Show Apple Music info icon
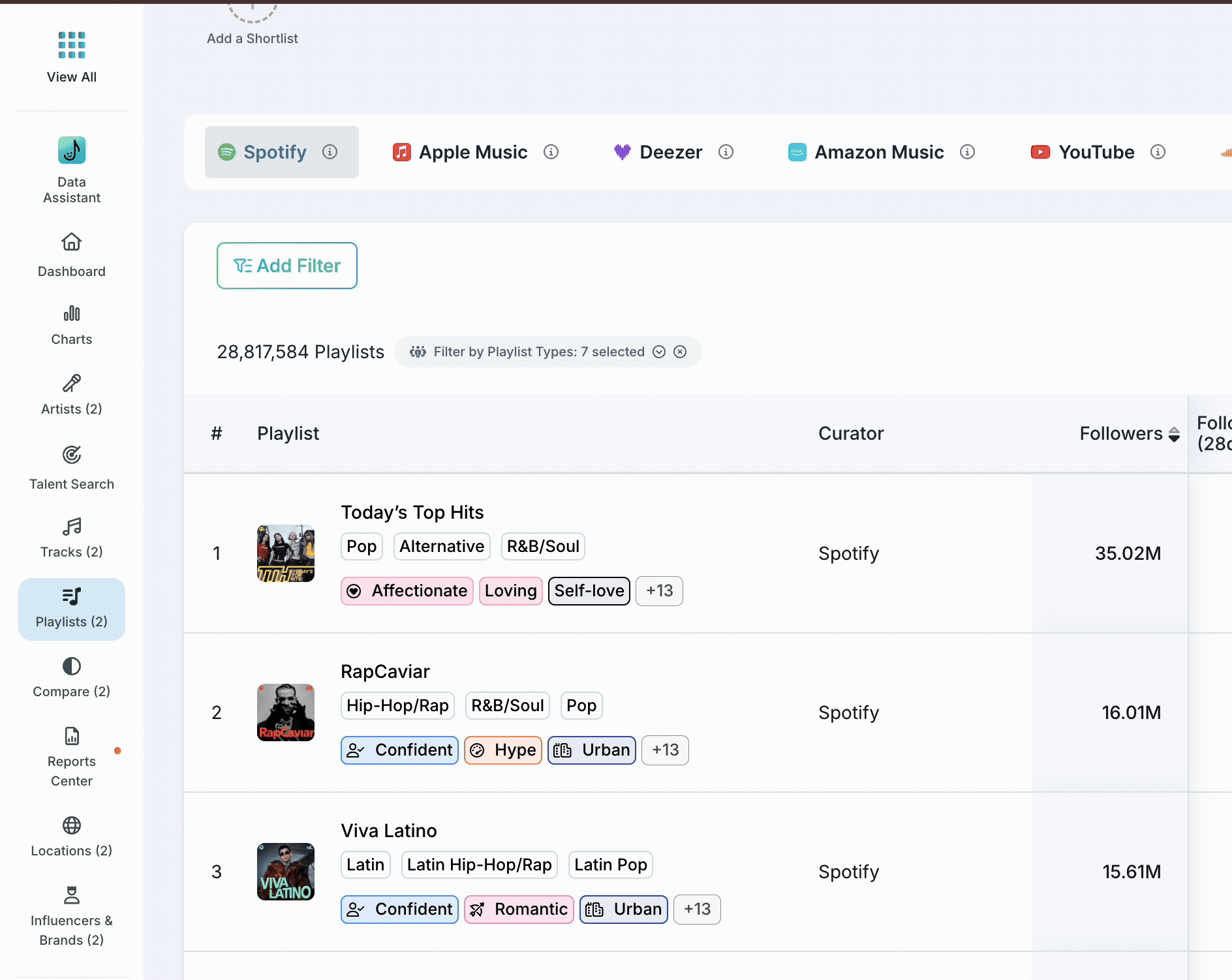The width and height of the screenshot is (1232, 980). click(x=551, y=152)
